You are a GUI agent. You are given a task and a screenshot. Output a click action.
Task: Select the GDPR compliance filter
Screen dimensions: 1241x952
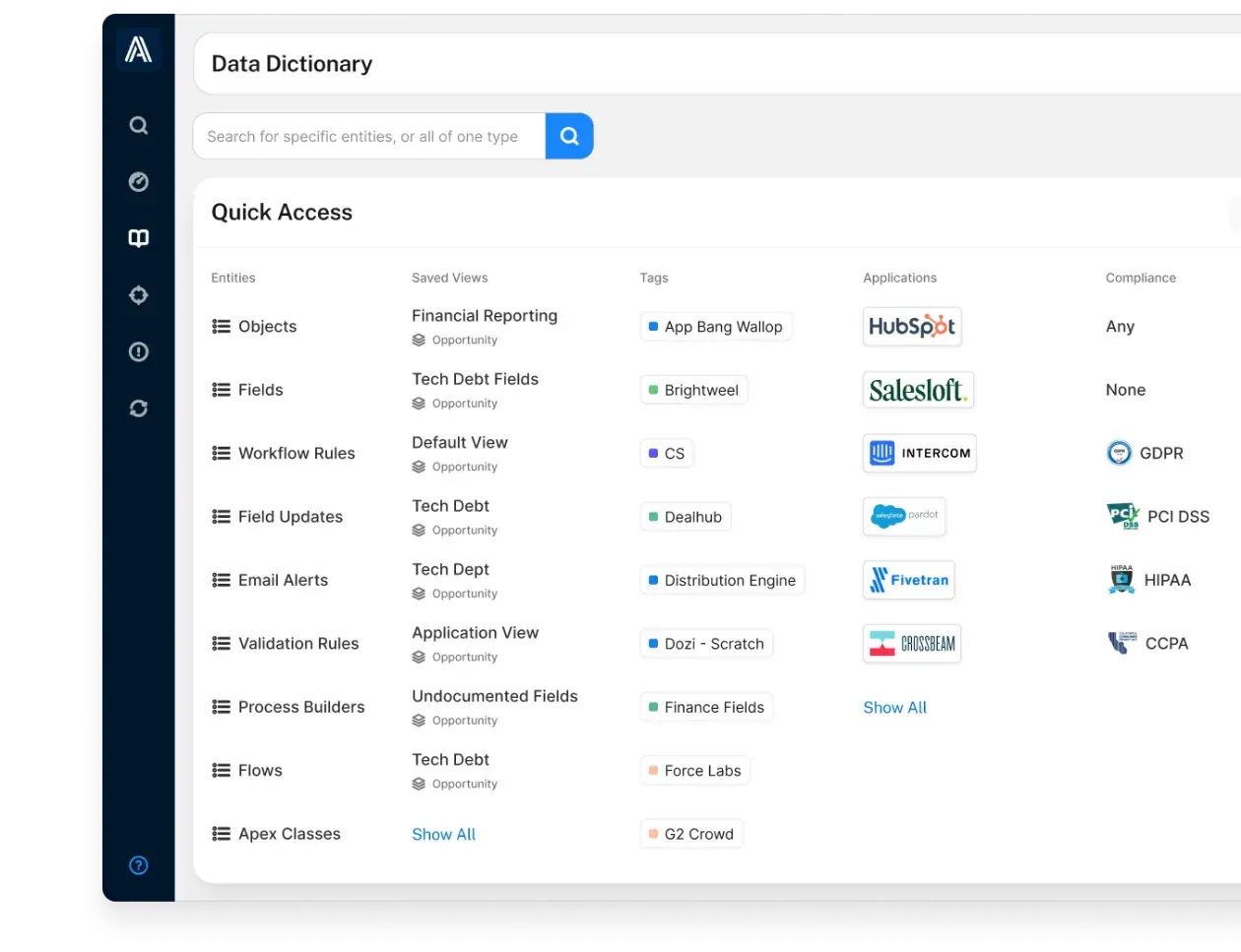coord(1144,453)
